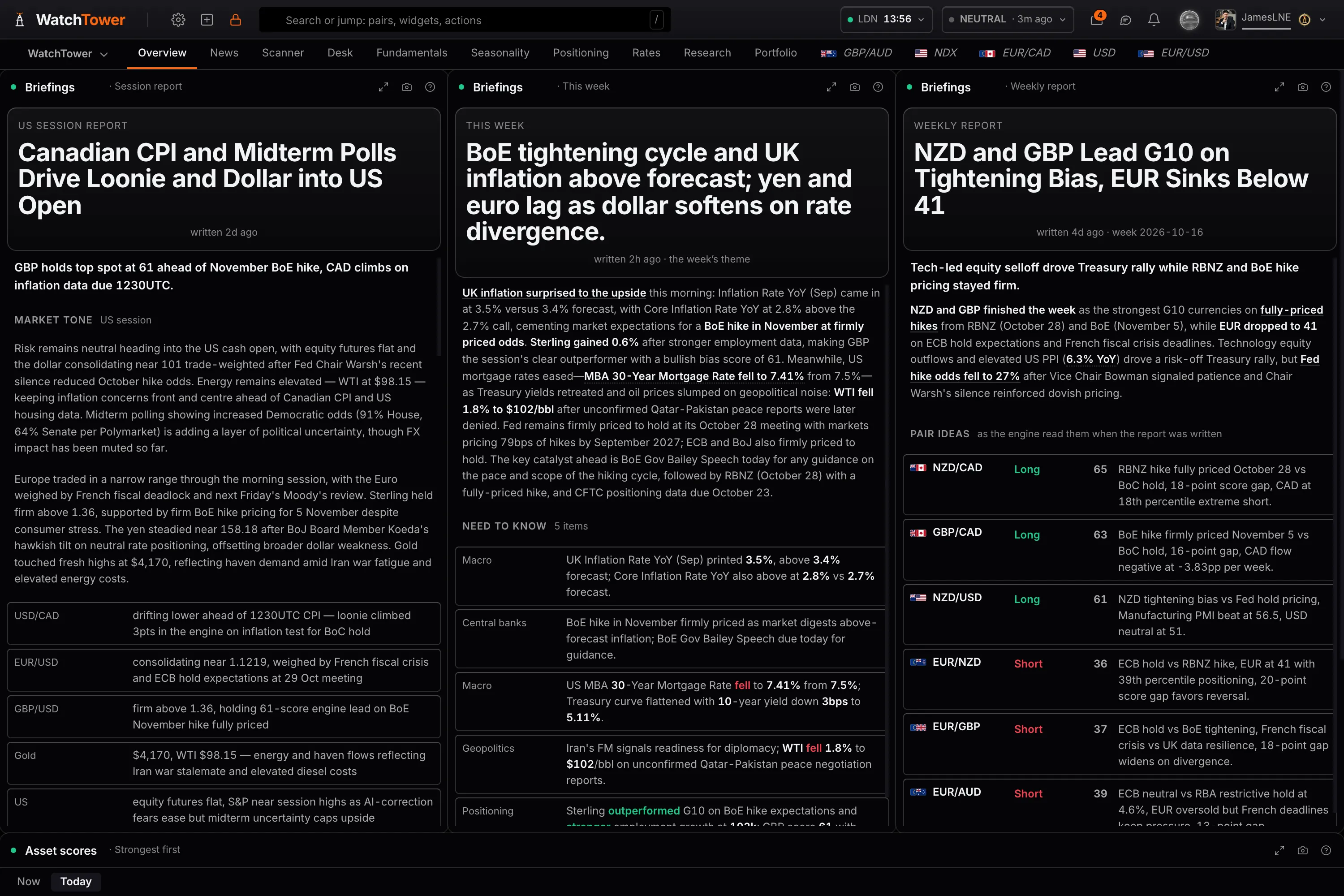The image size is (1344, 896).
Task: Toggle the orange layout lock icon
Action: point(236,20)
